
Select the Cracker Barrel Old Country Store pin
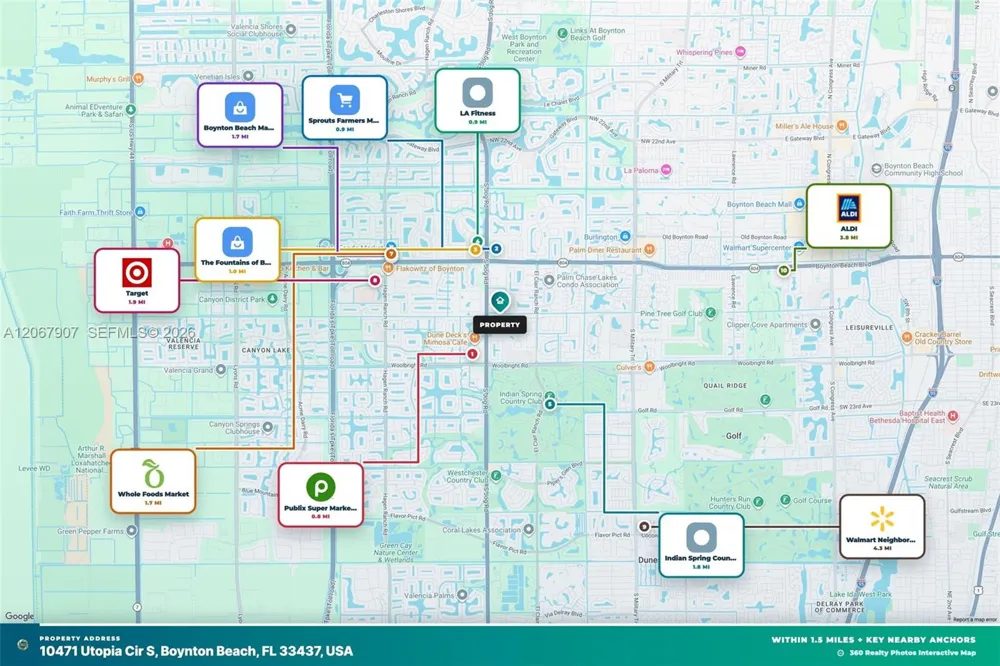click(x=906, y=337)
